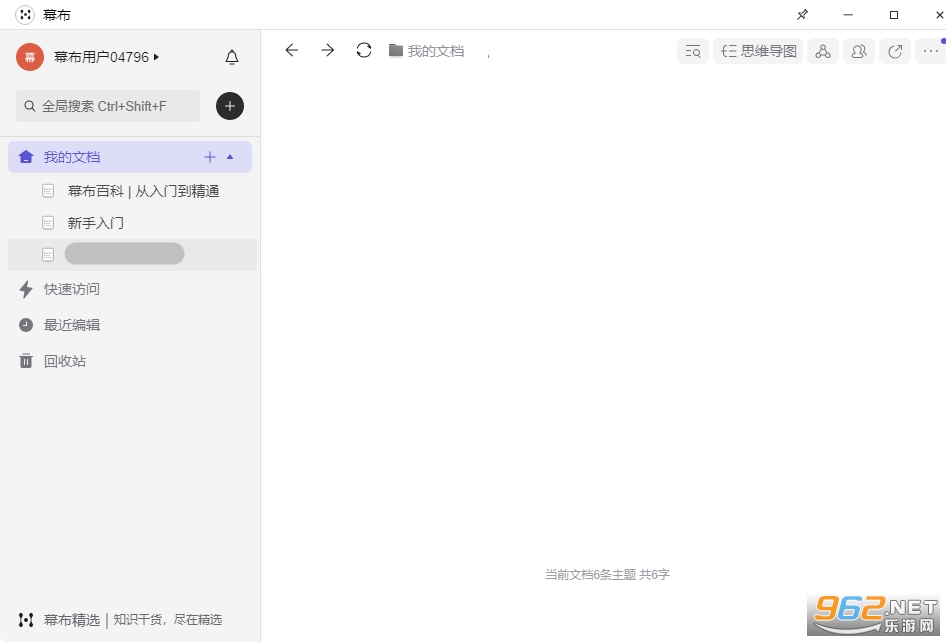946x642 pixels.
Task: Pin the window with the pushpin icon
Action: [x=802, y=14]
